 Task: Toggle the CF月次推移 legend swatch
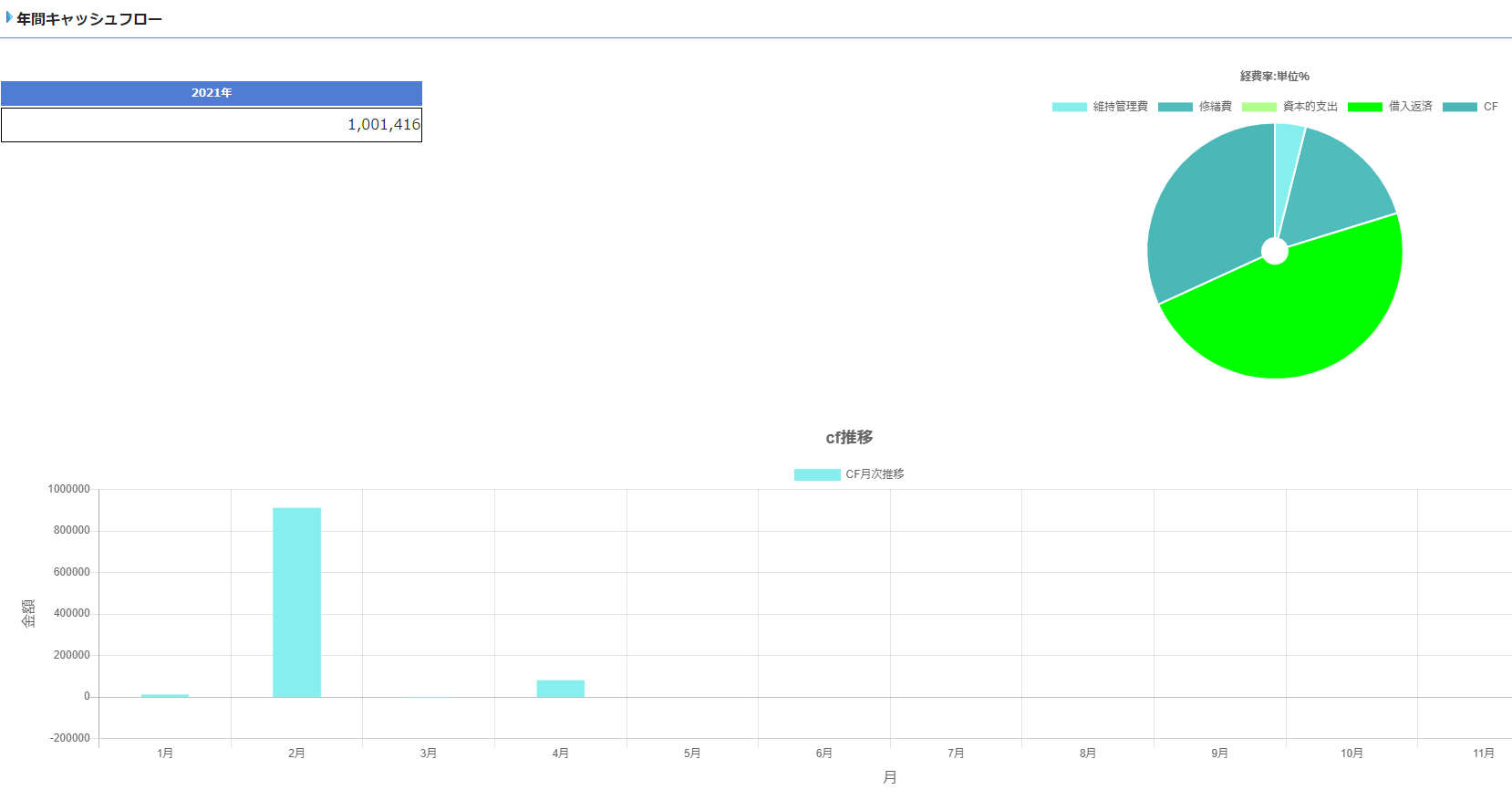(817, 474)
